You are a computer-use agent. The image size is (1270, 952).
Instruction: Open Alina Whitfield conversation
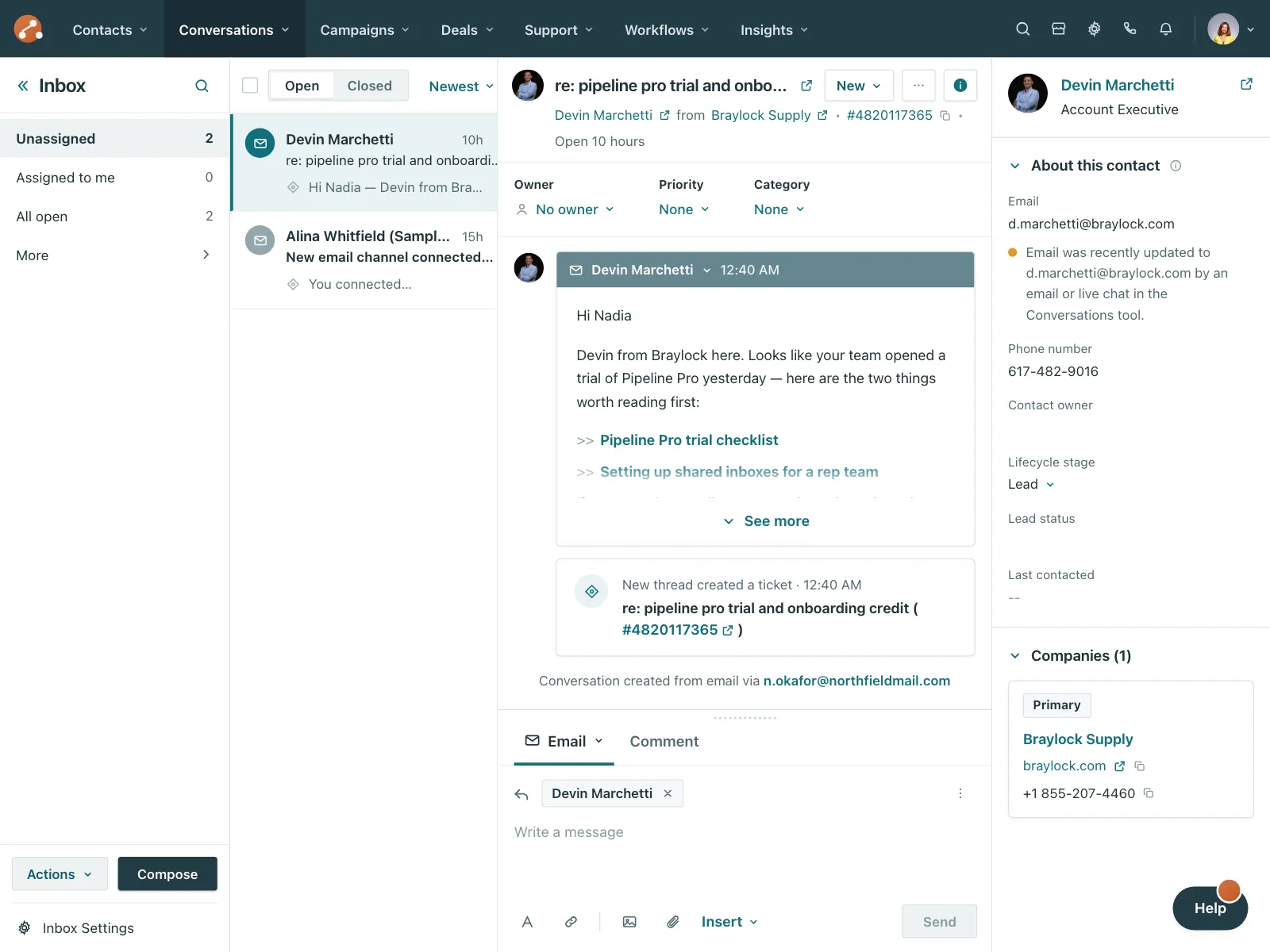364,260
